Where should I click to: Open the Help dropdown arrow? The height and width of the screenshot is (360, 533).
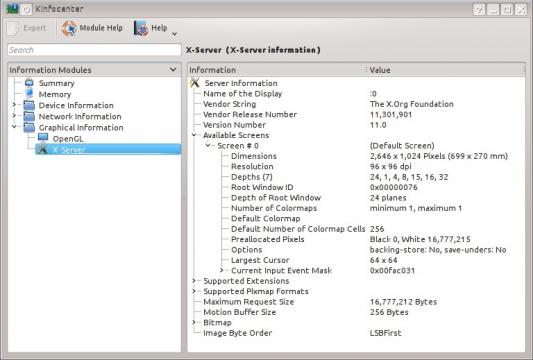tap(174, 34)
